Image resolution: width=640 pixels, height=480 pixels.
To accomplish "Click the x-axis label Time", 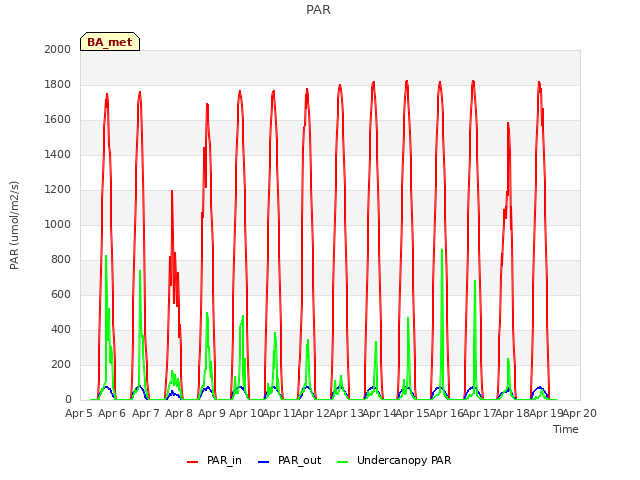I will [566, 429].
